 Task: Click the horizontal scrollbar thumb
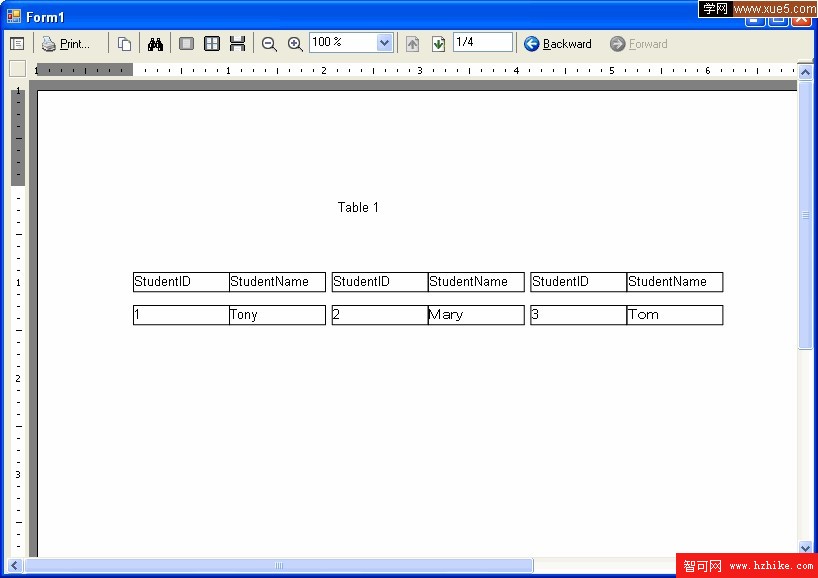click(x=279, y=565)
